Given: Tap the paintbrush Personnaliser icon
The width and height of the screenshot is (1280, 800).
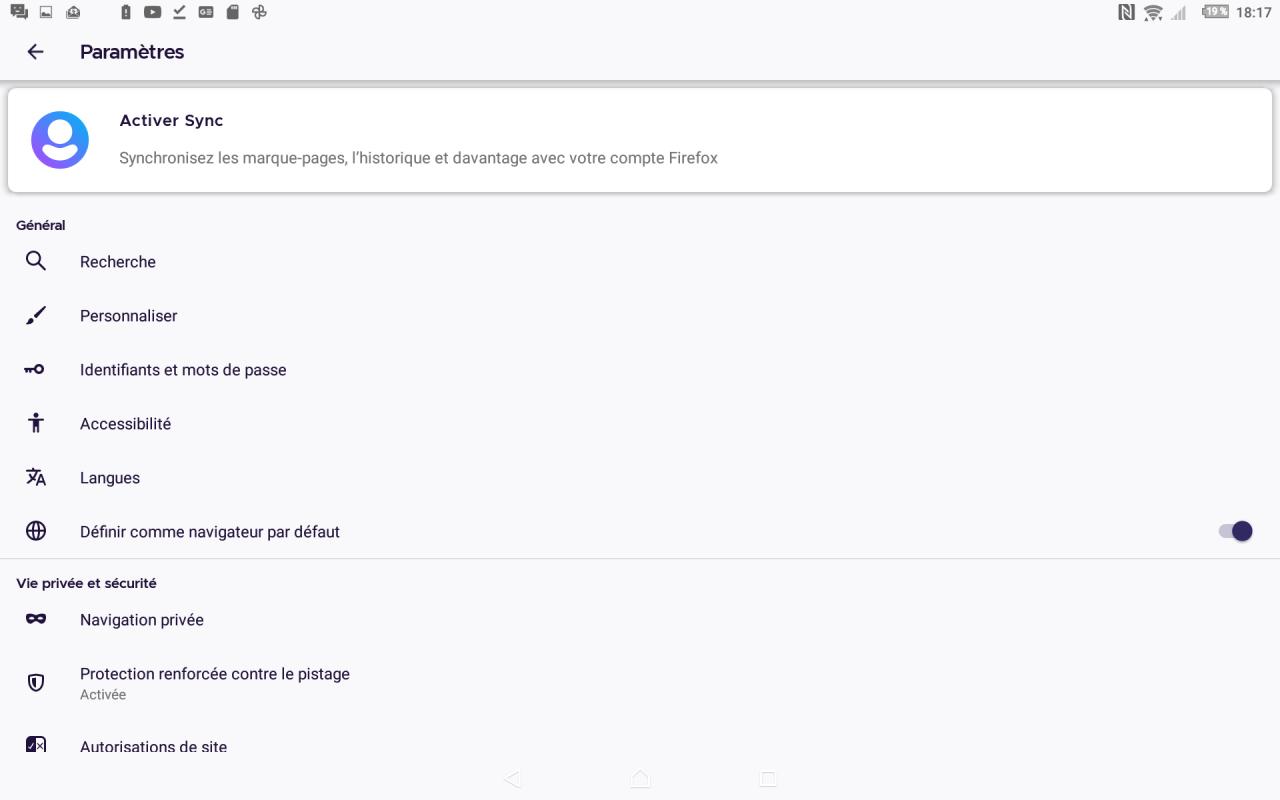Looking at the screenshot, I should (x=36, y=316).
